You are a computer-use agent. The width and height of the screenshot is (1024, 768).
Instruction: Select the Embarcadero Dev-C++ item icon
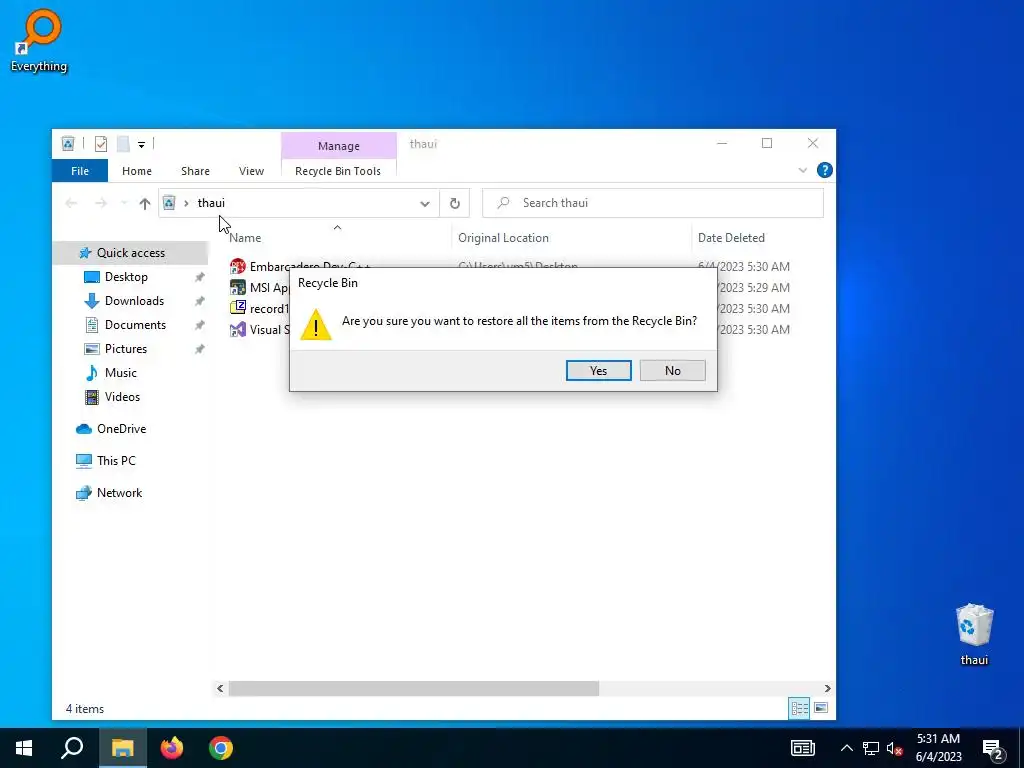(x=238, y=266)
